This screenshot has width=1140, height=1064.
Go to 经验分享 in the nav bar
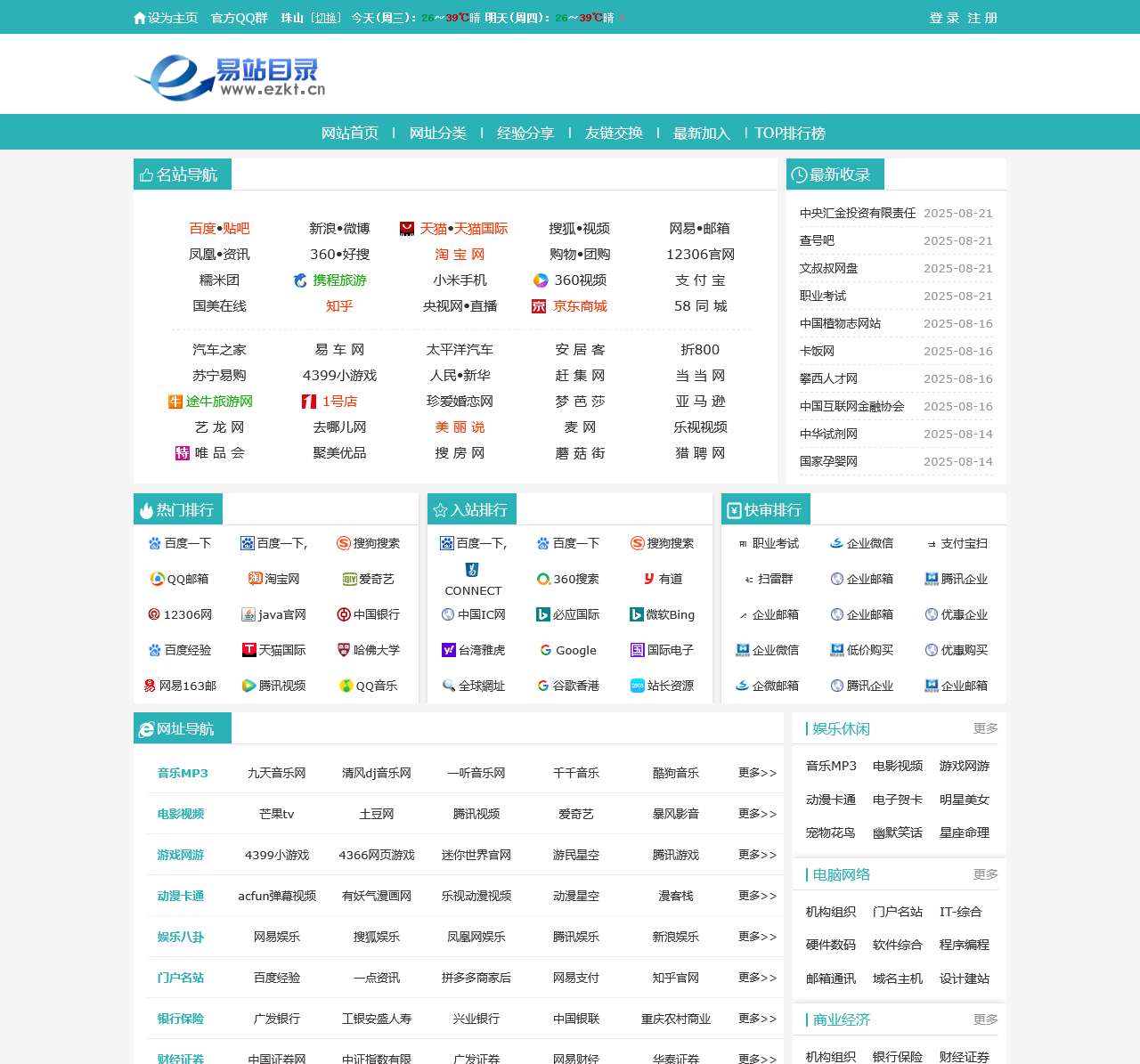point(525,133)
